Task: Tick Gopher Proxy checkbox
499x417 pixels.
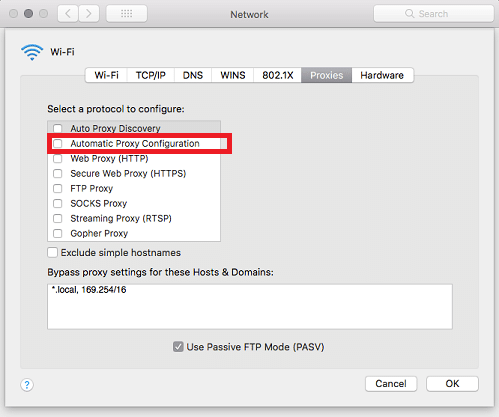Action: (58, 233)
